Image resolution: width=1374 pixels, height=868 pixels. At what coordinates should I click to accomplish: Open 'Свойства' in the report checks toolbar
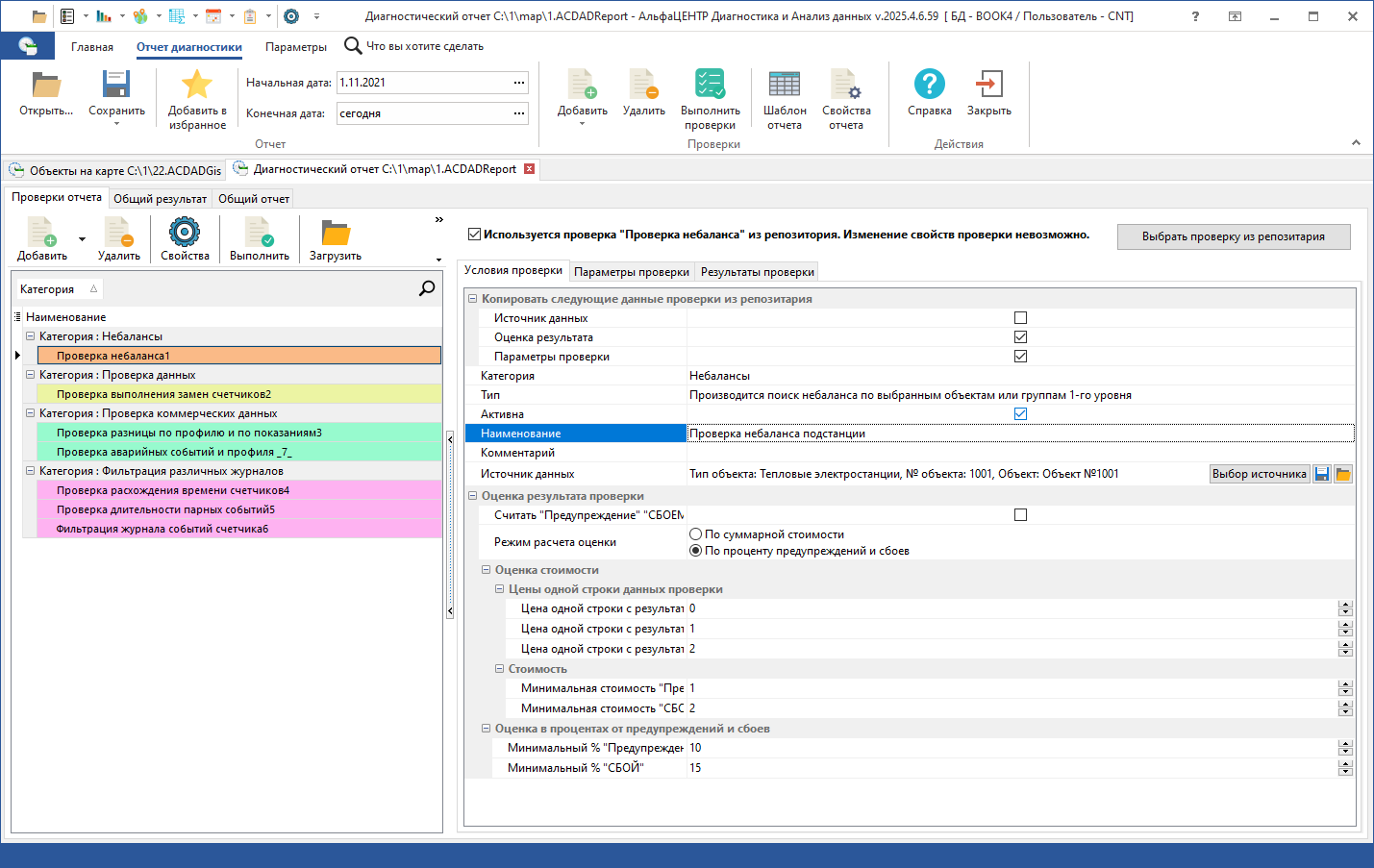tap(185, 237)
